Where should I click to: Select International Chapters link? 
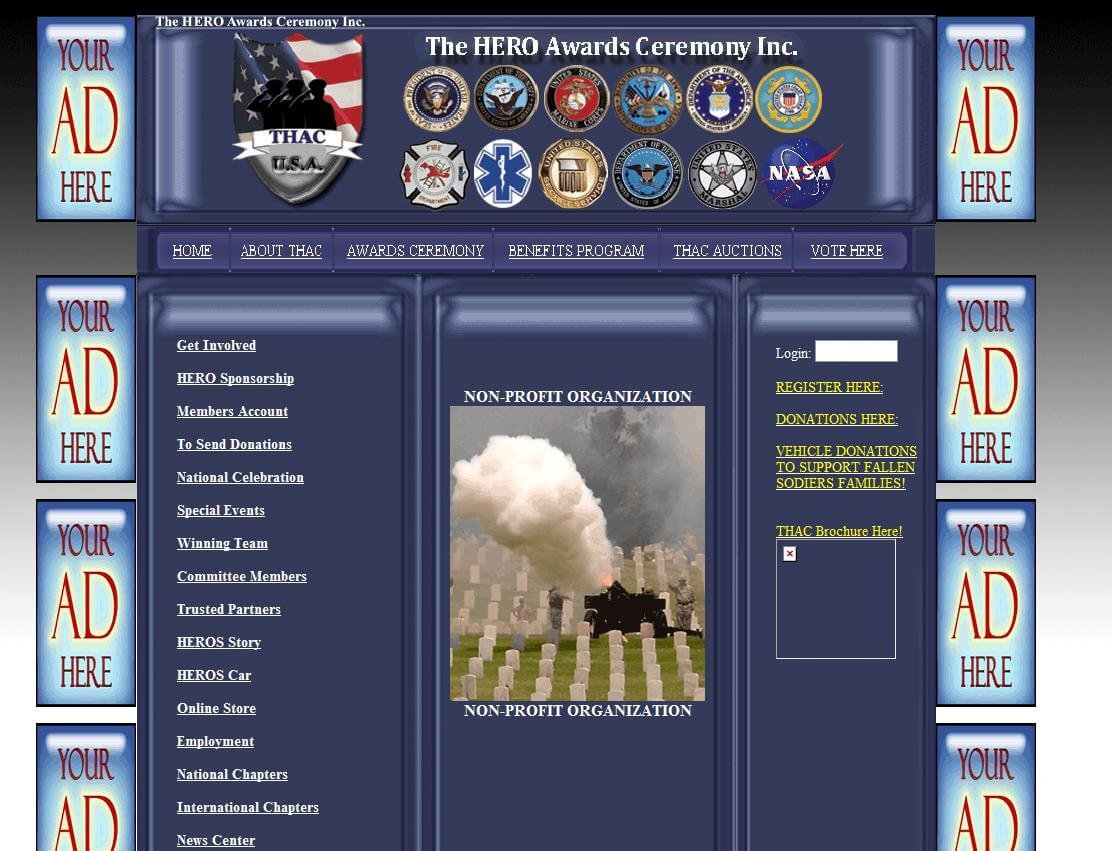pyautogui.click(x=248, y=807)
